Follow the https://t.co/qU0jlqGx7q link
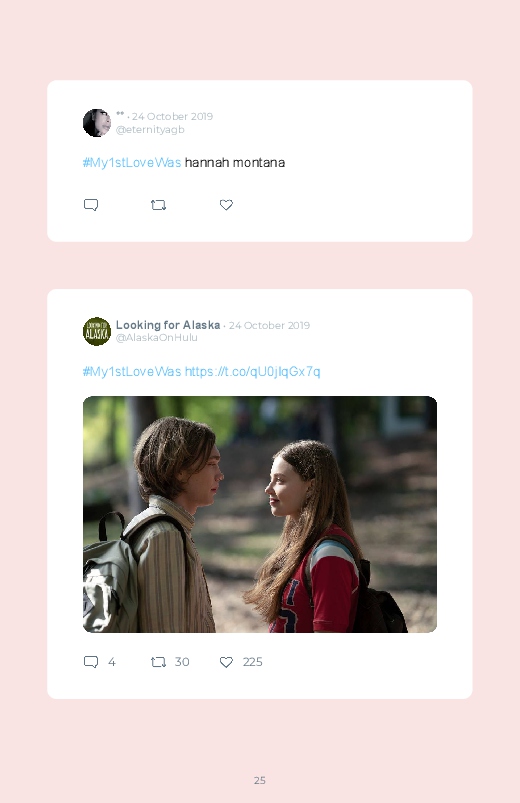Viewport: 520px width, 803px height. (x=253, y=372)
